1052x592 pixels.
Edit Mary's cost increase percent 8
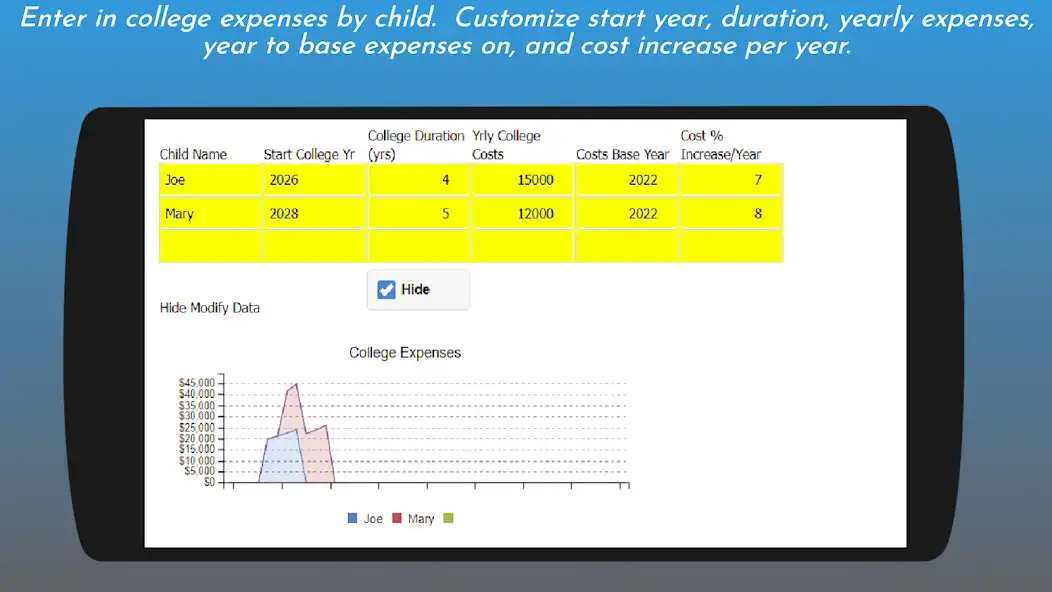coord(731,213)
